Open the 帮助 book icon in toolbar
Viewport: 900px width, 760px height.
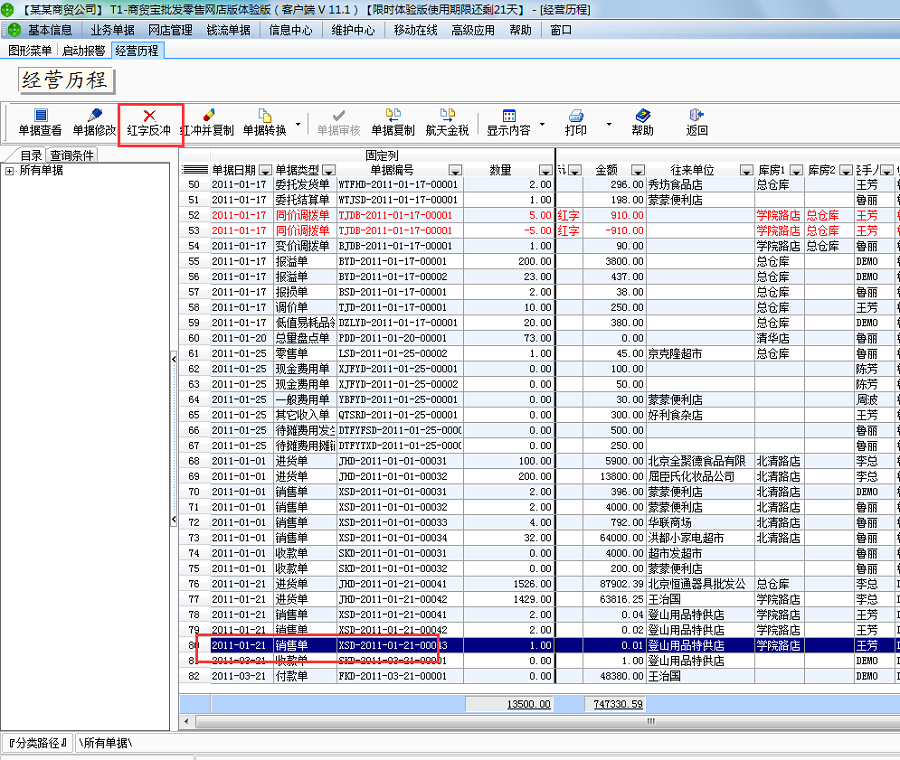pos(642,116)
